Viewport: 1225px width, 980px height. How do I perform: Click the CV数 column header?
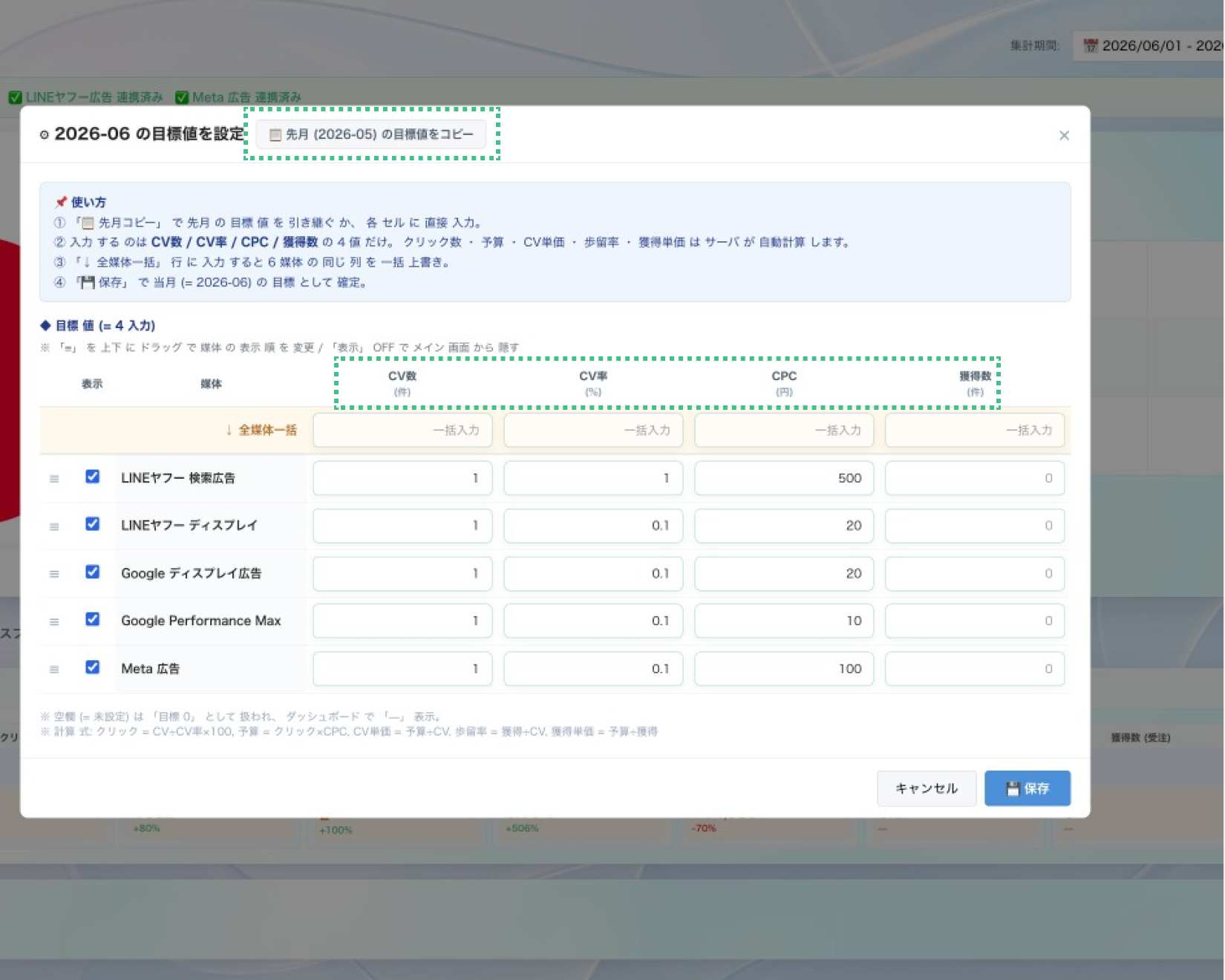(x=402, y=383)
